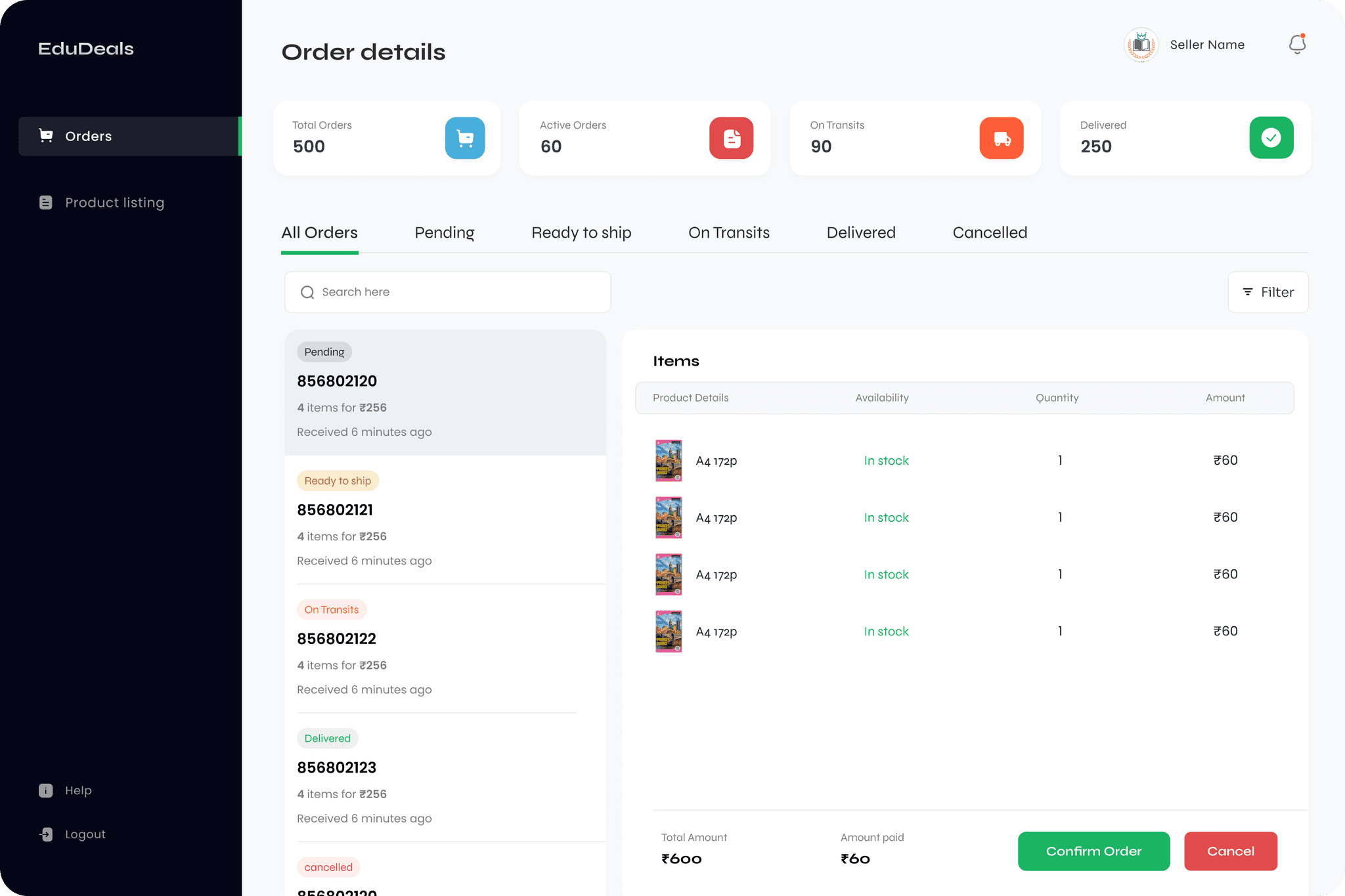Click the notification bell icon
The image size is (1345, 896).
tap(1297, 45)
